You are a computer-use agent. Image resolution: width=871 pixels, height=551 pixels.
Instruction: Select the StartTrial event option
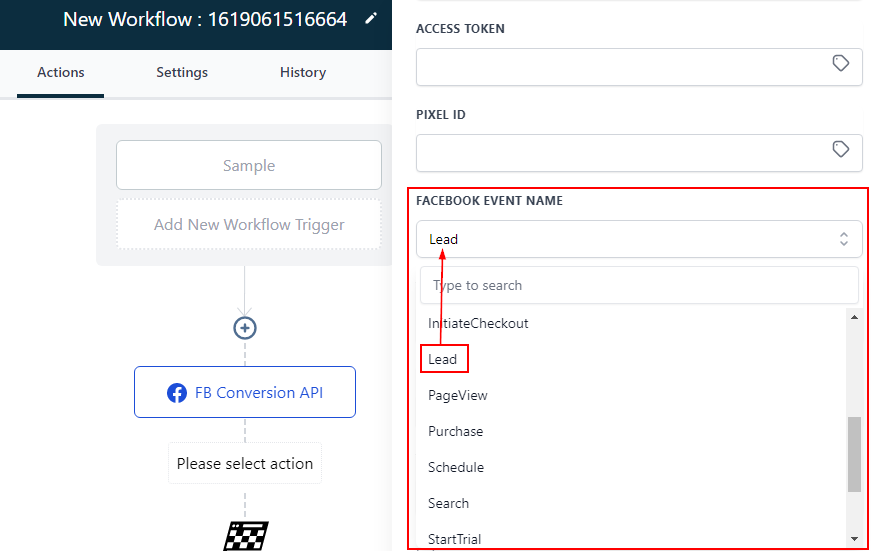click(454, 539)
